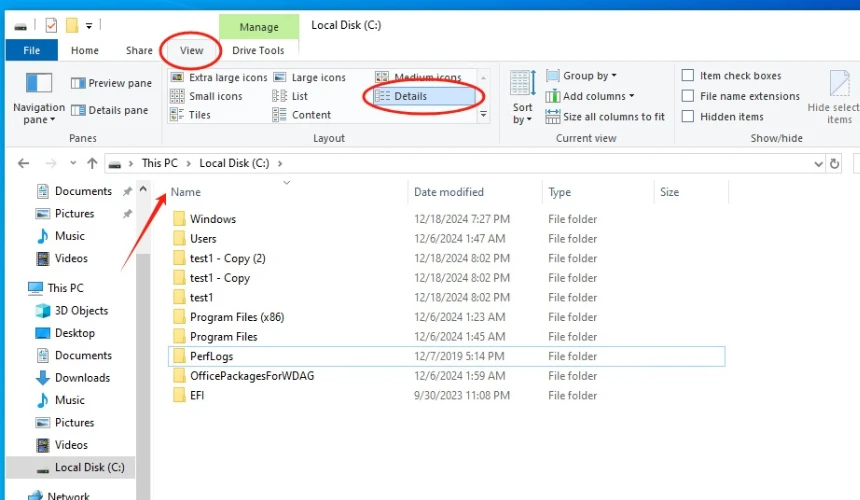860x500 pixels.
Task: Show Hidden items checkbox
Action: (x=688, y=116)
